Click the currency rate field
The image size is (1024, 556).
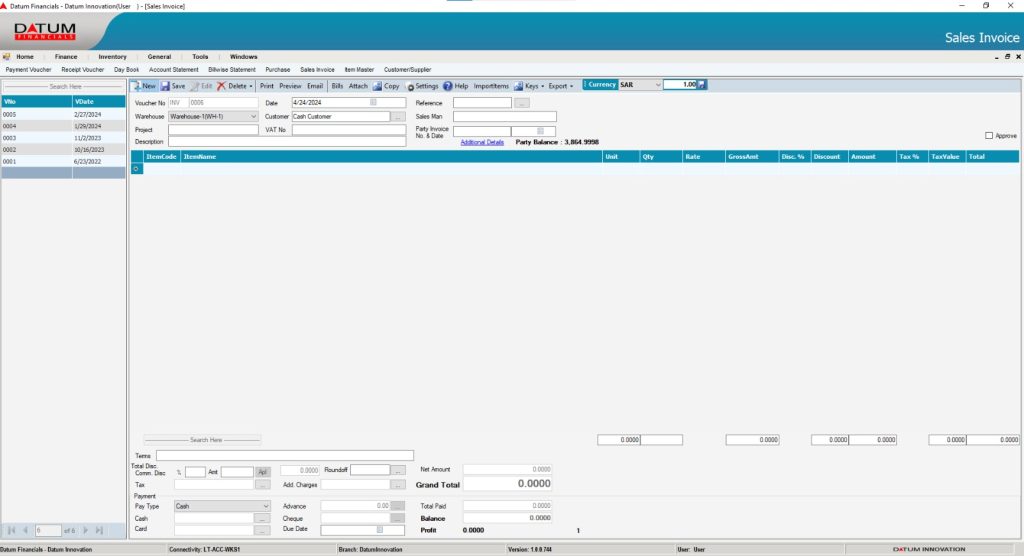680,85
